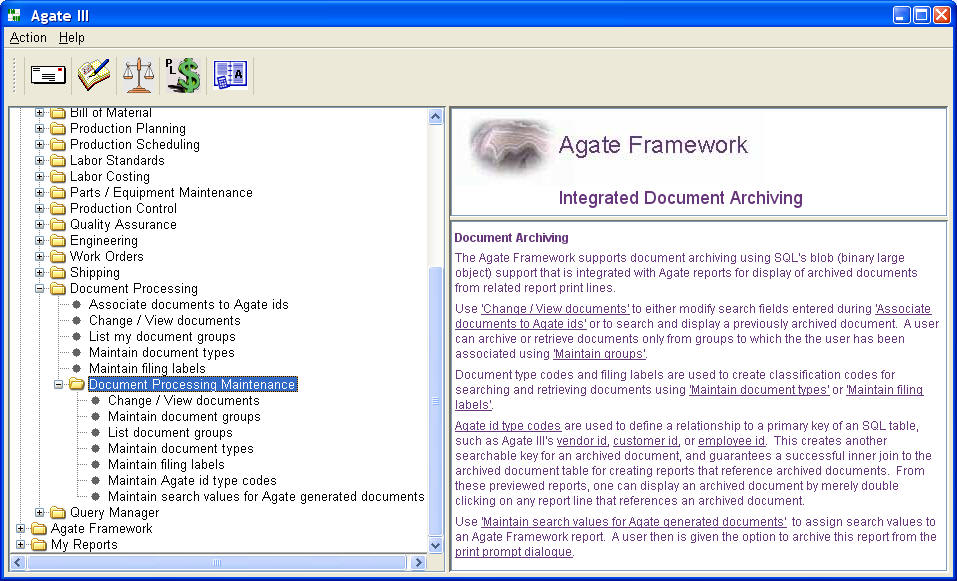Click the balance scales toolbar icon
Viewport: 957px width, 581px height.
point(139,75)
